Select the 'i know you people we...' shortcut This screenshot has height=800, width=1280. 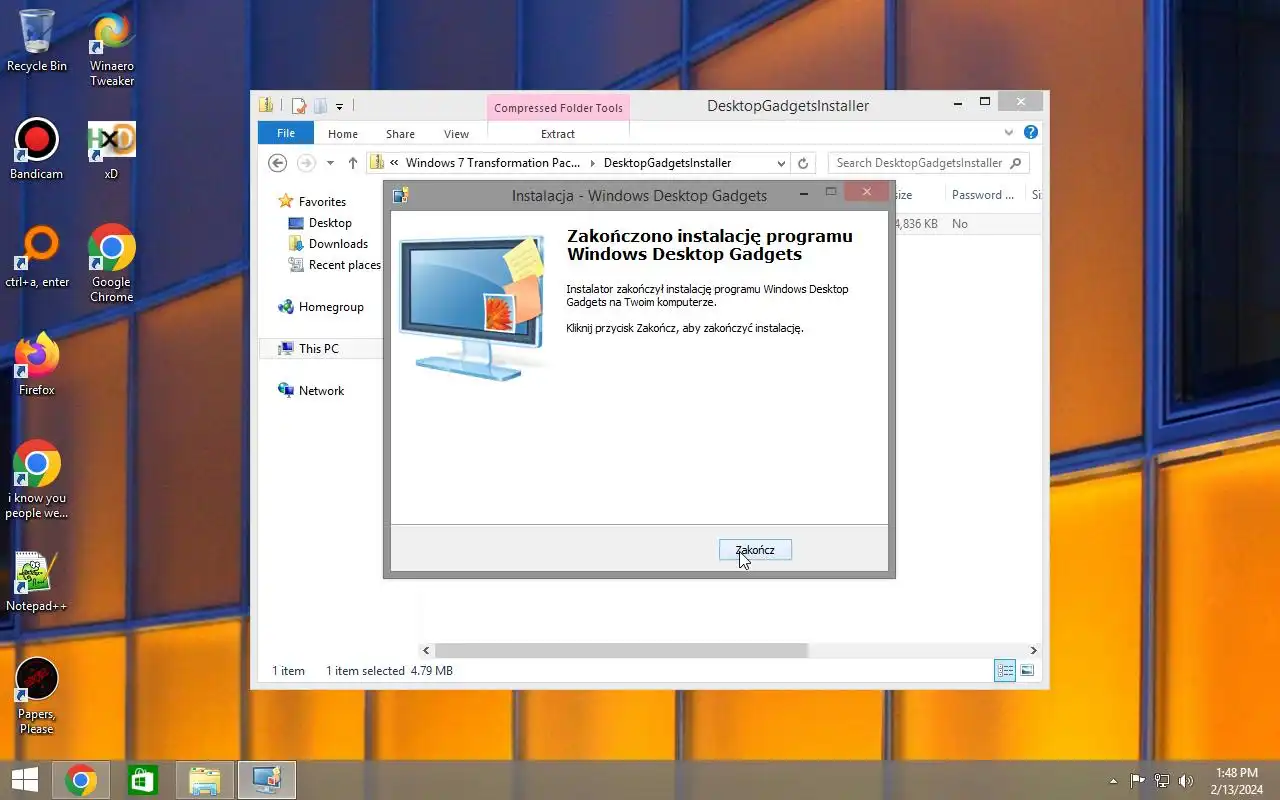(x=37, y=480)
